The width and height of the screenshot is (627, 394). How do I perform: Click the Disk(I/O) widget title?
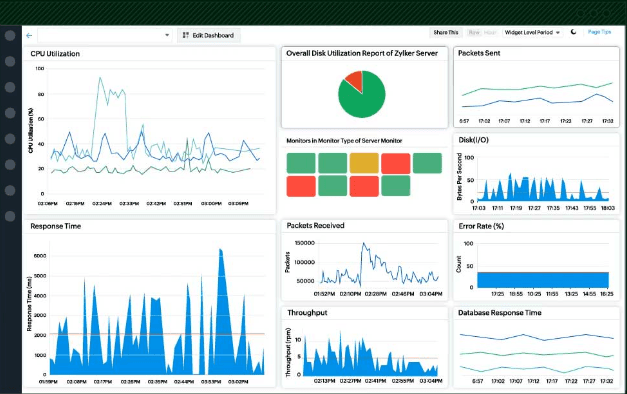pyautogui.click(x=473, y=140)
